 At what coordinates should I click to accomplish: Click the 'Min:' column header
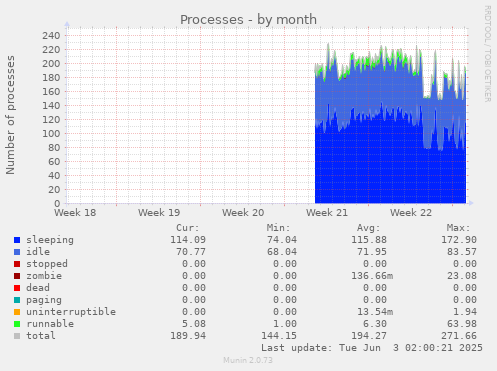point(278,228)
